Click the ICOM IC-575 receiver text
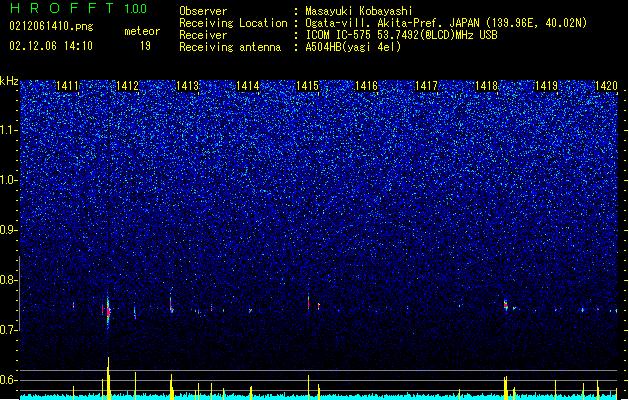 pos(401,35)
